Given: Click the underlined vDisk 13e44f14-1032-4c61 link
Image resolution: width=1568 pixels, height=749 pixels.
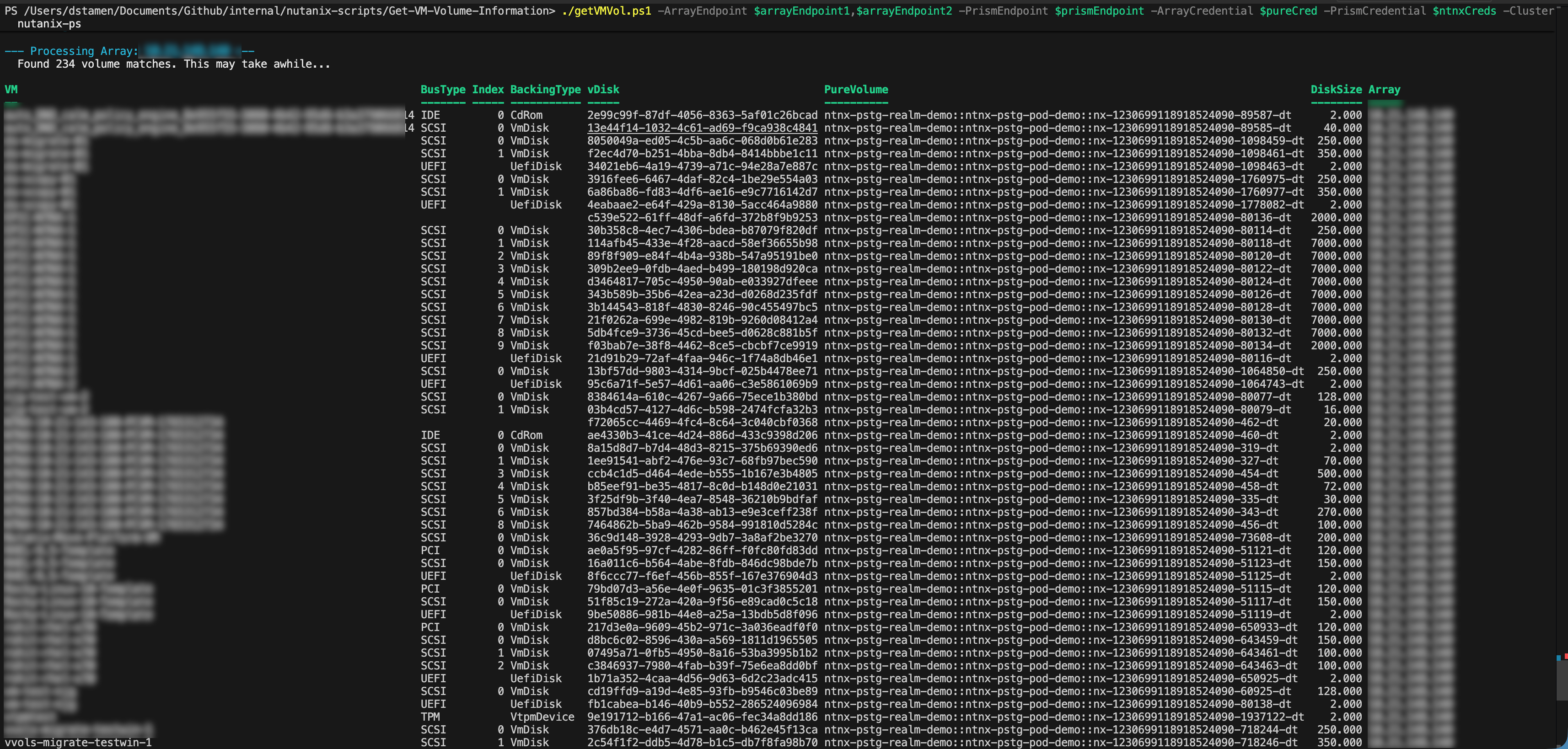Looking at the screenshot, I should (x=702, y=128).
